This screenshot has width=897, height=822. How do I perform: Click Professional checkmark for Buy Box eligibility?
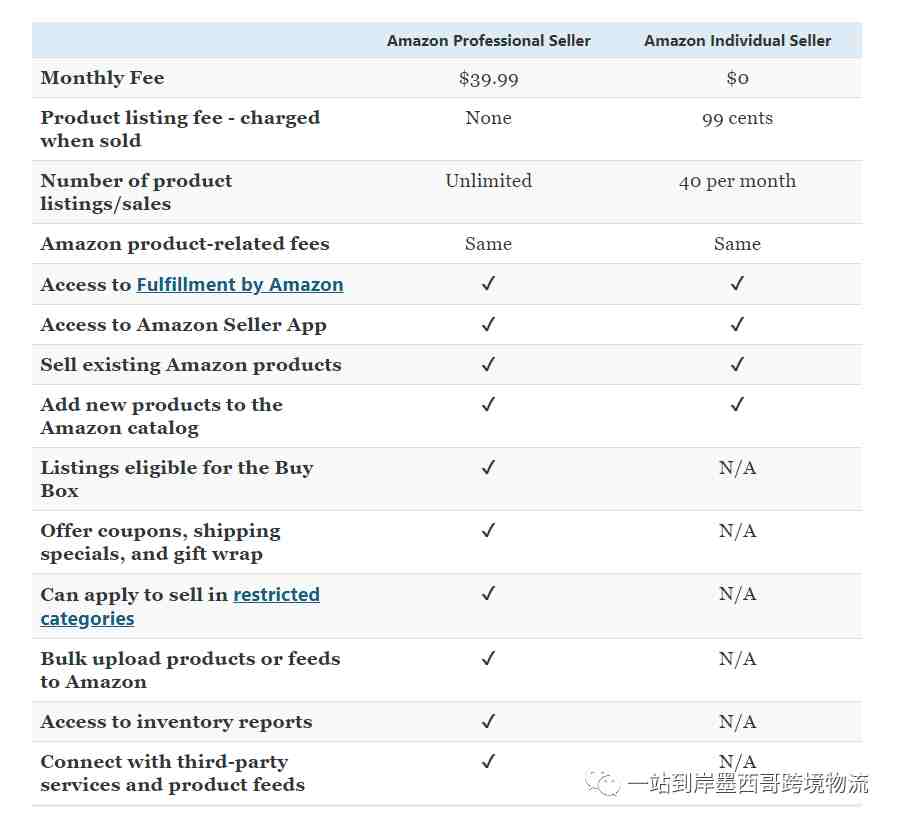point(489,467)
